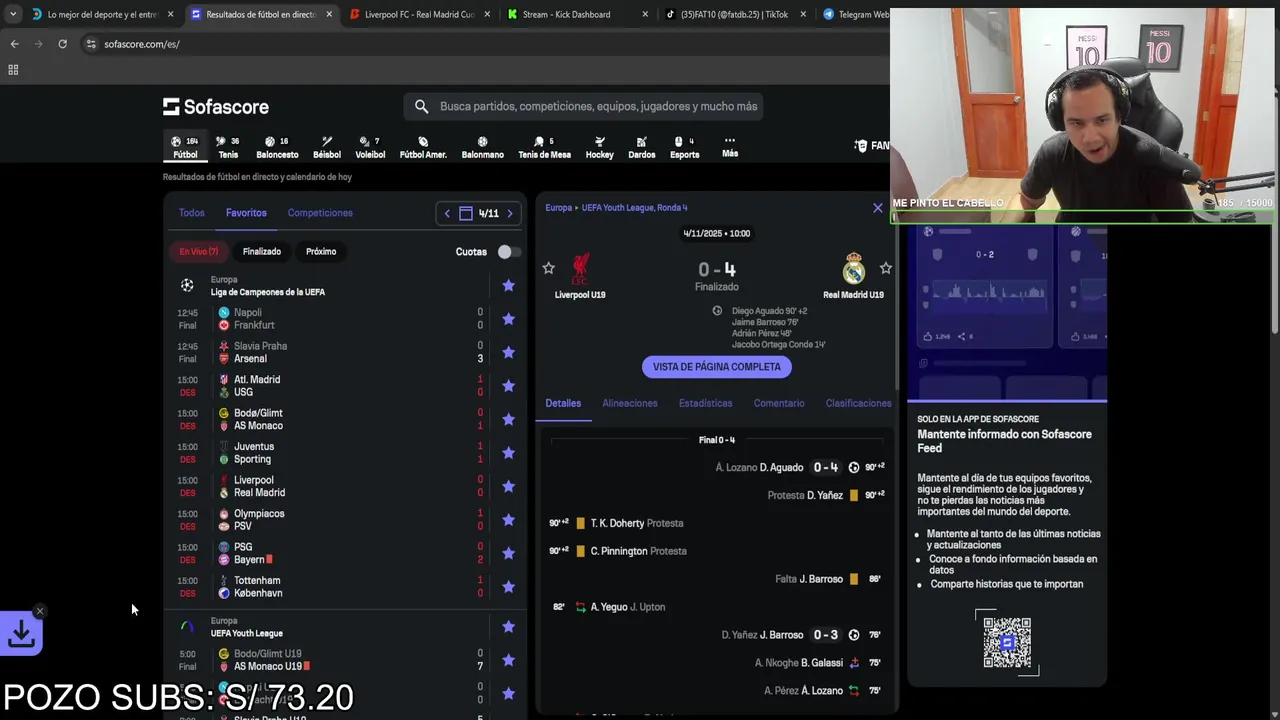This screenshot has height=720, width=1280.
Task: Open the browser tab search dropdown
Action: pyautogui.click(x=12, y=15)
